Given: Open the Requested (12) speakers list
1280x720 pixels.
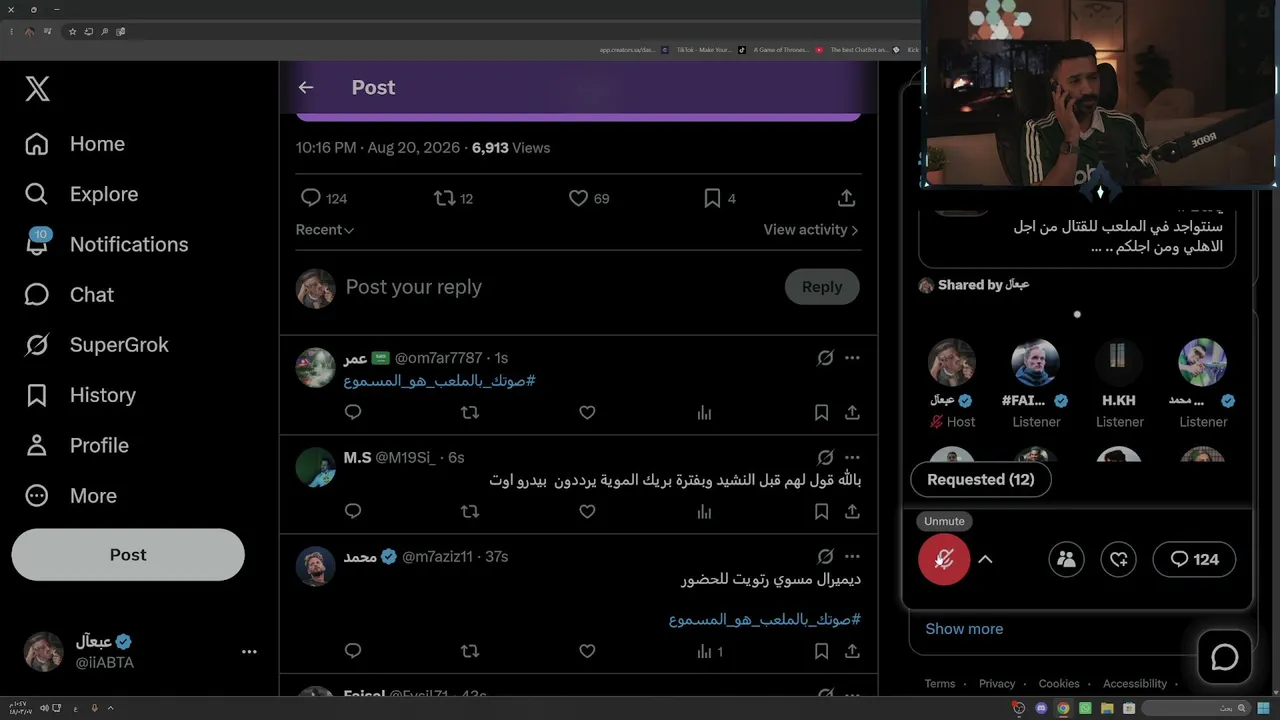Looking at the screenshot, I should click(x=980, y=480).
